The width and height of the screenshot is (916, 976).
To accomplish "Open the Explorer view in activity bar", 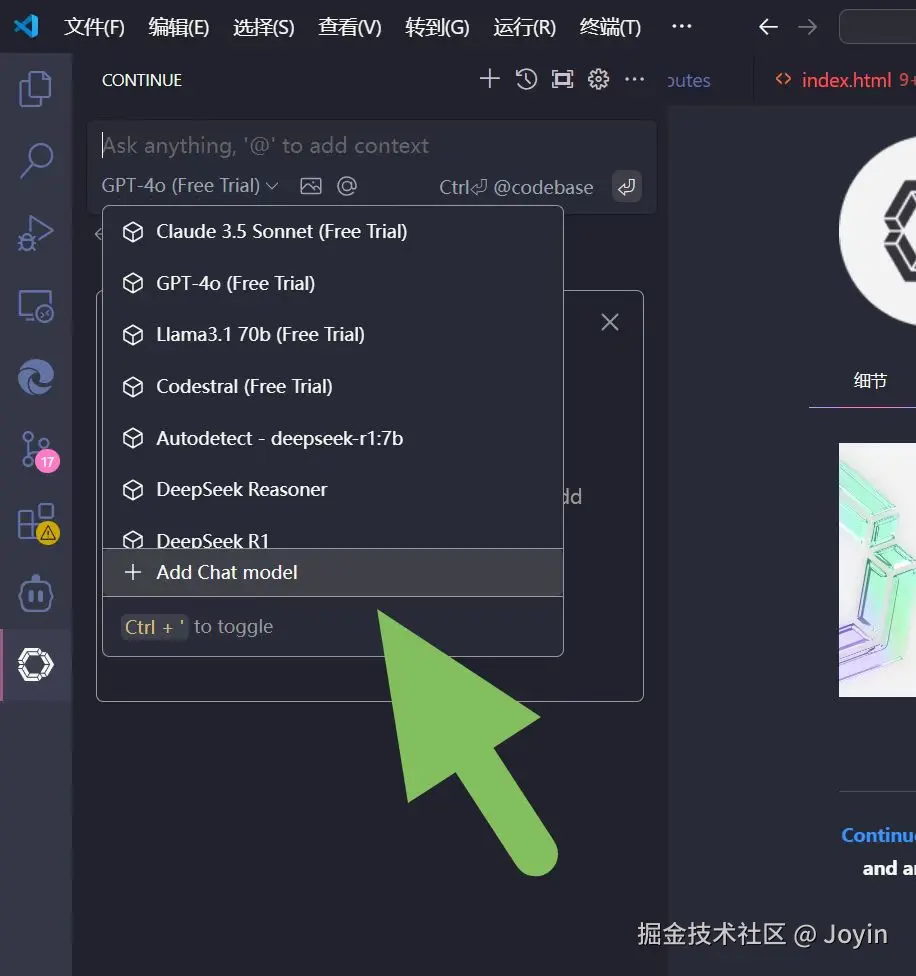I will pos(35,89).
